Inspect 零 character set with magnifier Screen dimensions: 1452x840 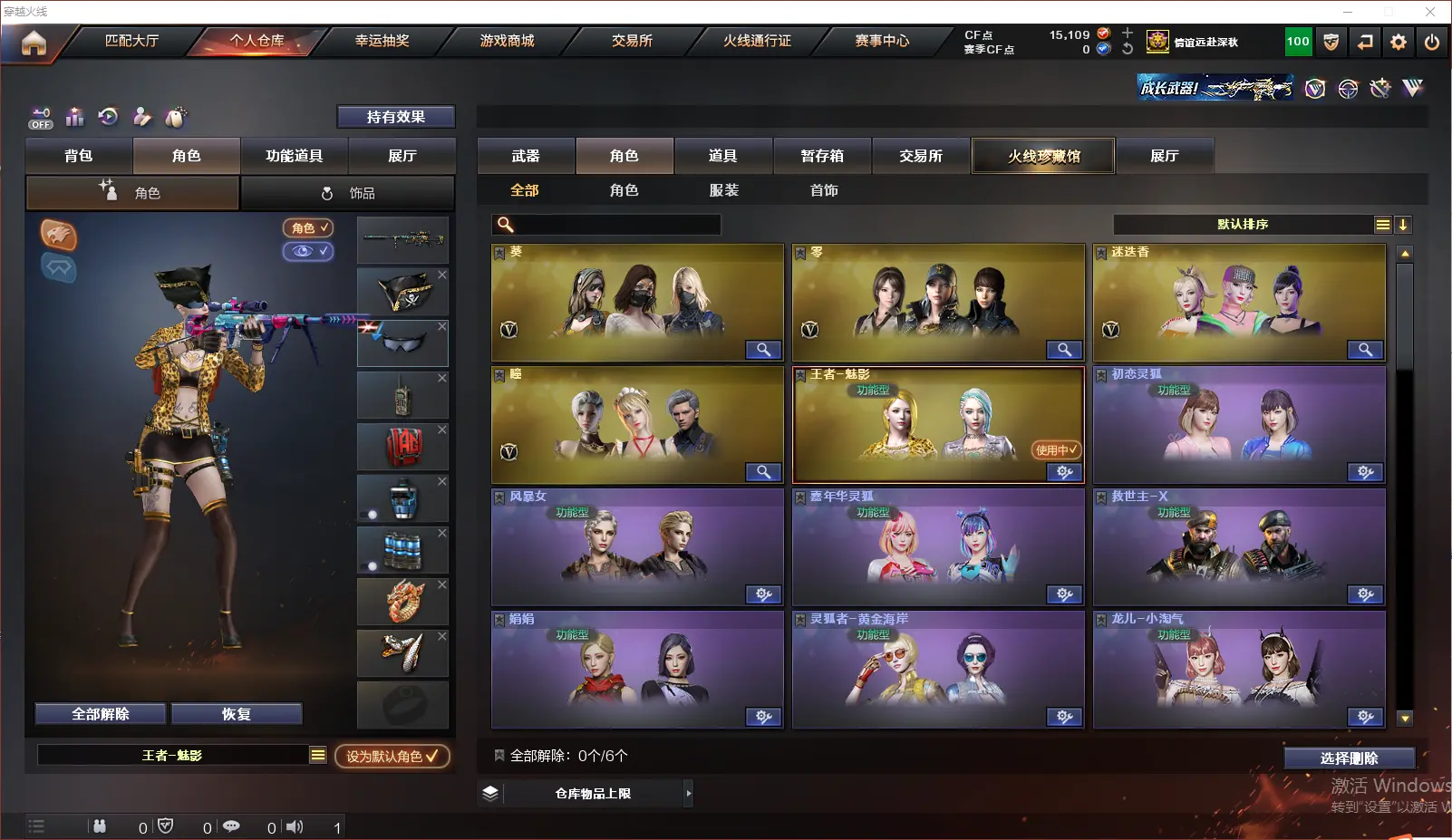point(1064,350)
